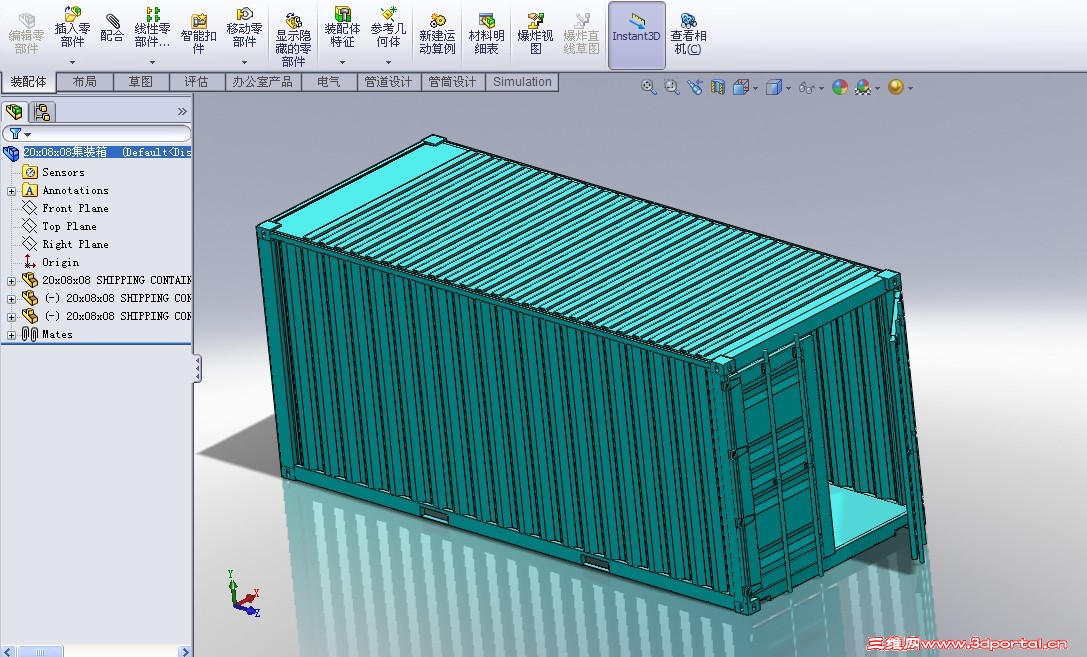Click the tree filter input field
1087x657 pixels.
pos(96,133)
